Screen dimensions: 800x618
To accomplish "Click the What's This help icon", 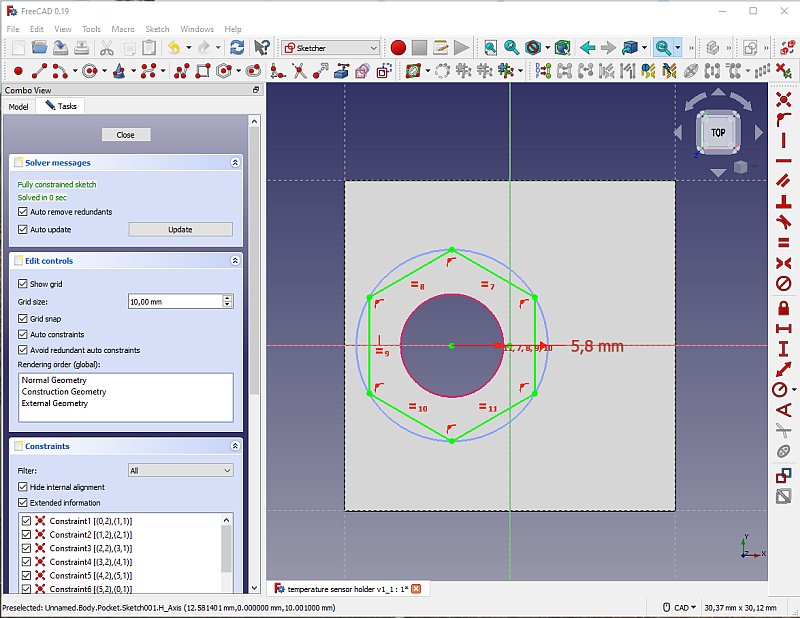I will [x=262, y=48].
